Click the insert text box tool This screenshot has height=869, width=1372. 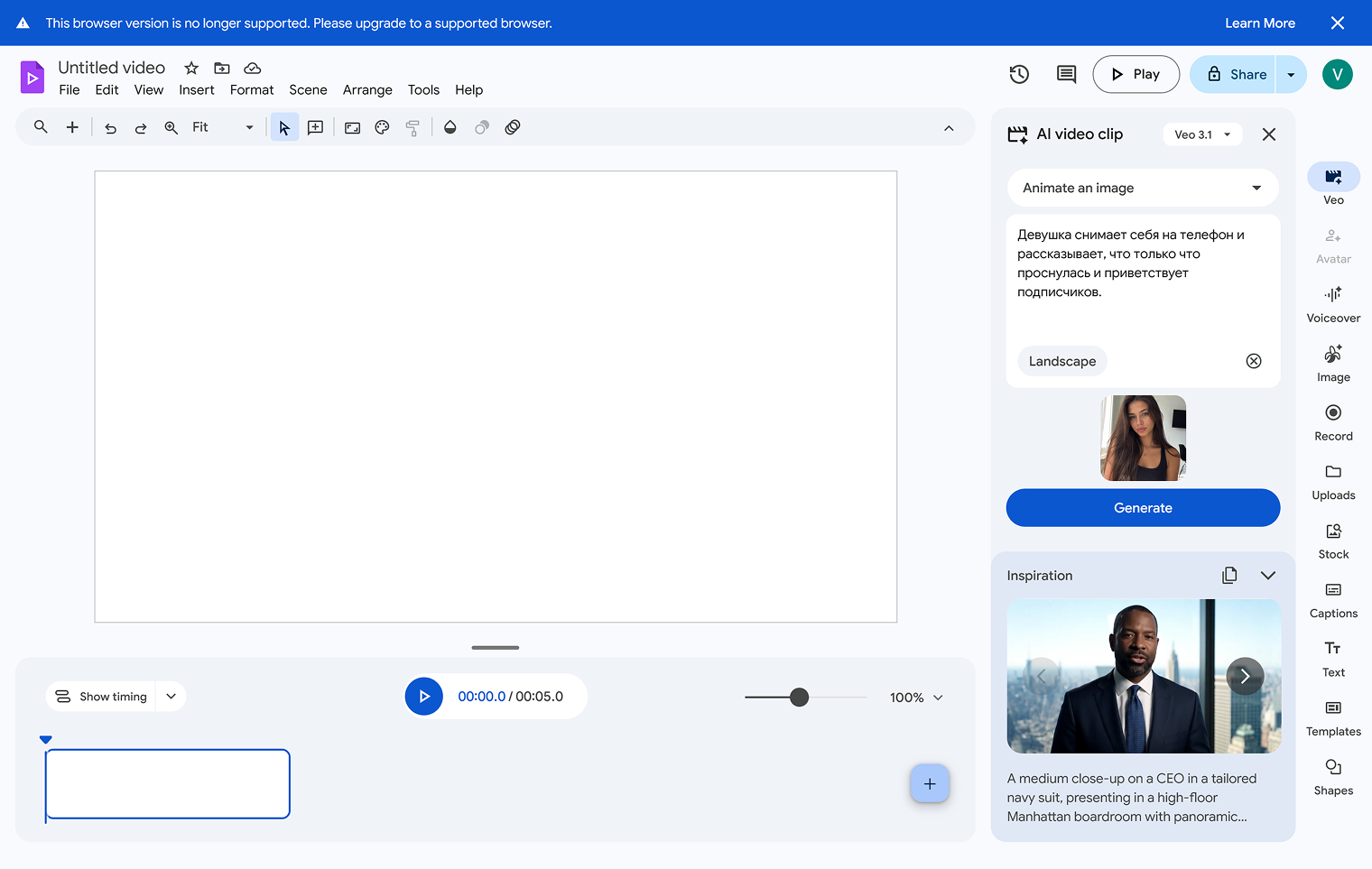[315, 127]
